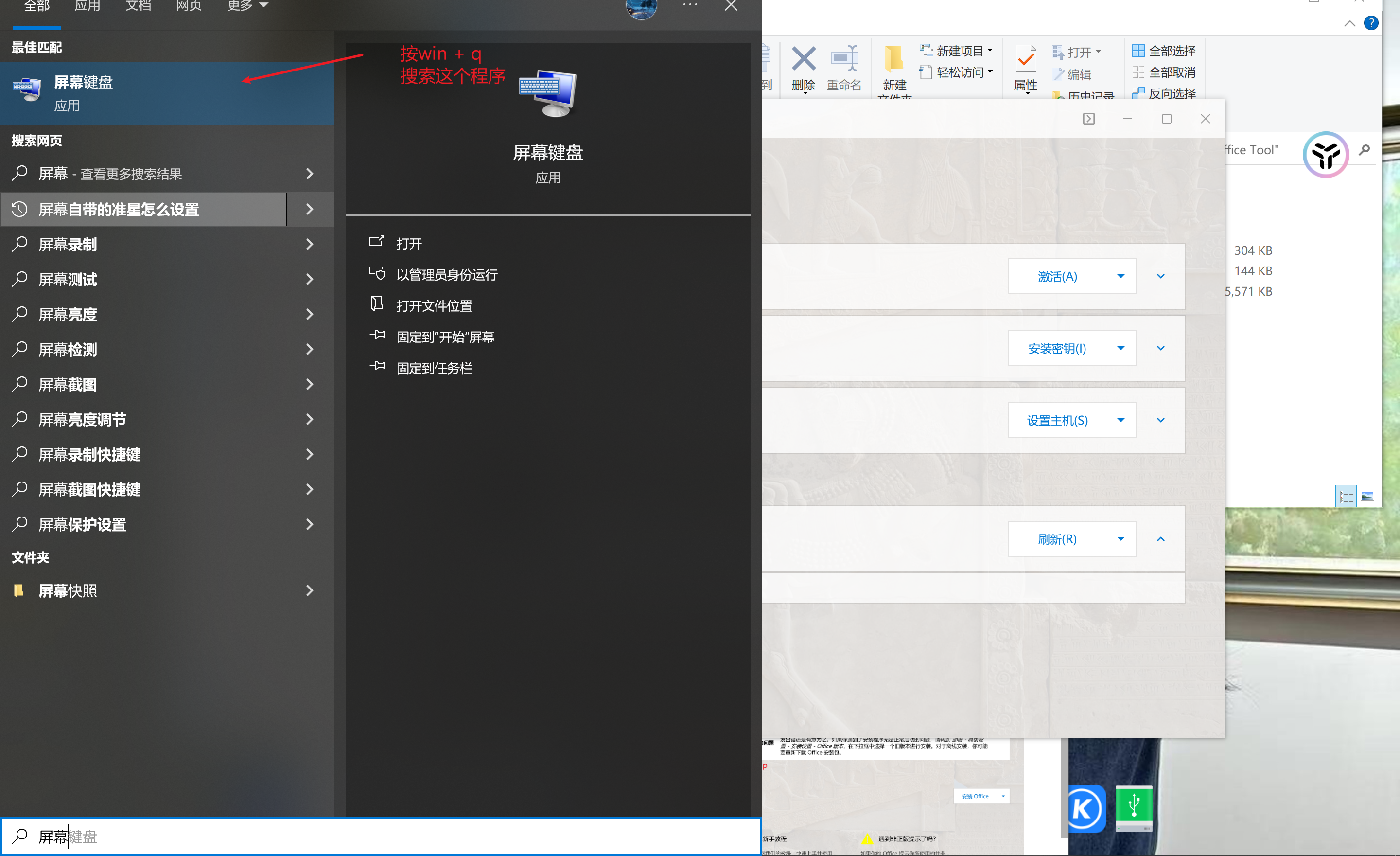The image size is (1400, 856).
Task: Select the 屏幕测试 web suggestion
Action: pyautogui.click(x=143, y=280)
